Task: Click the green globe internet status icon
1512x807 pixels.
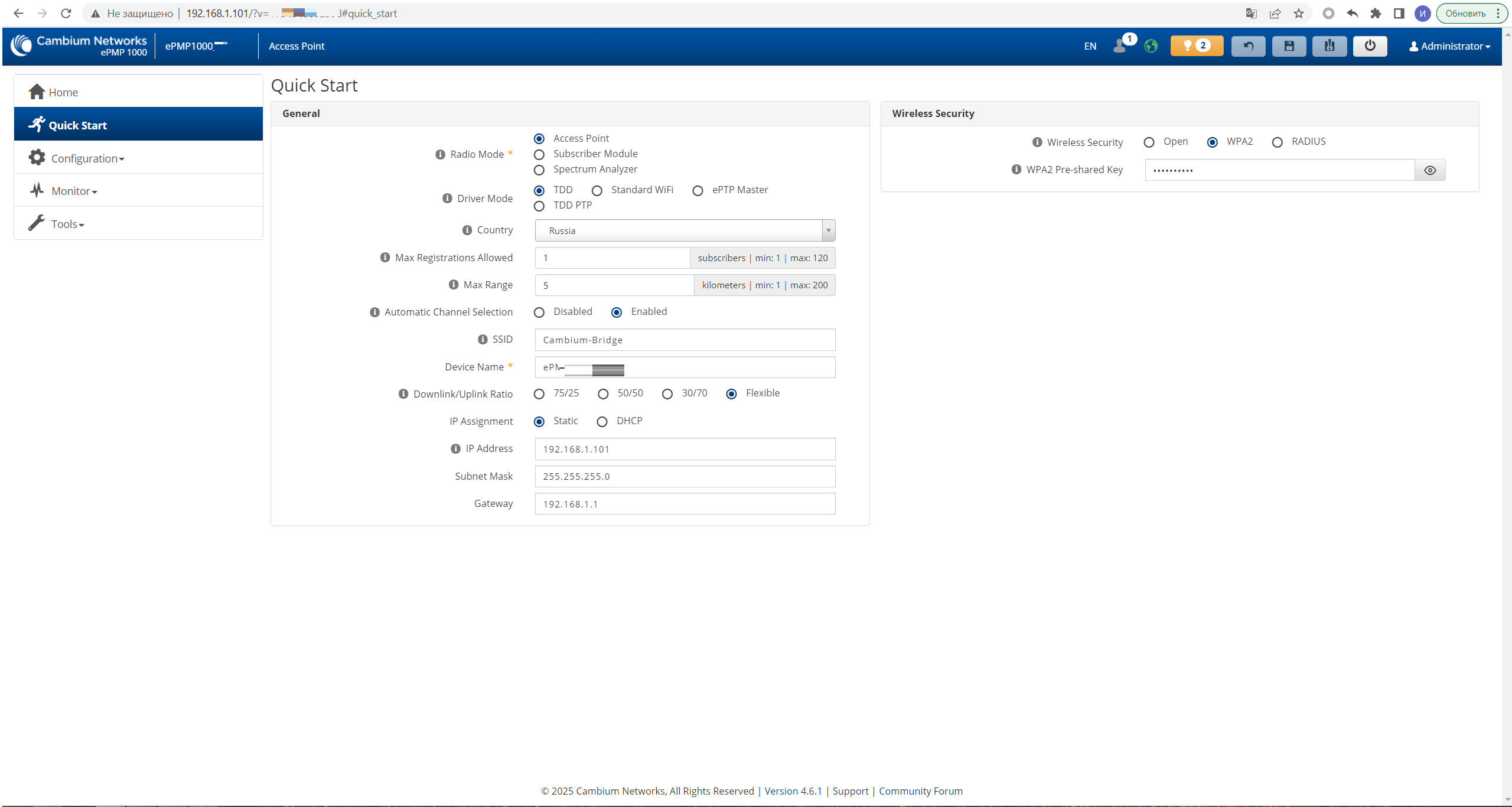Action: (1151, 46)
